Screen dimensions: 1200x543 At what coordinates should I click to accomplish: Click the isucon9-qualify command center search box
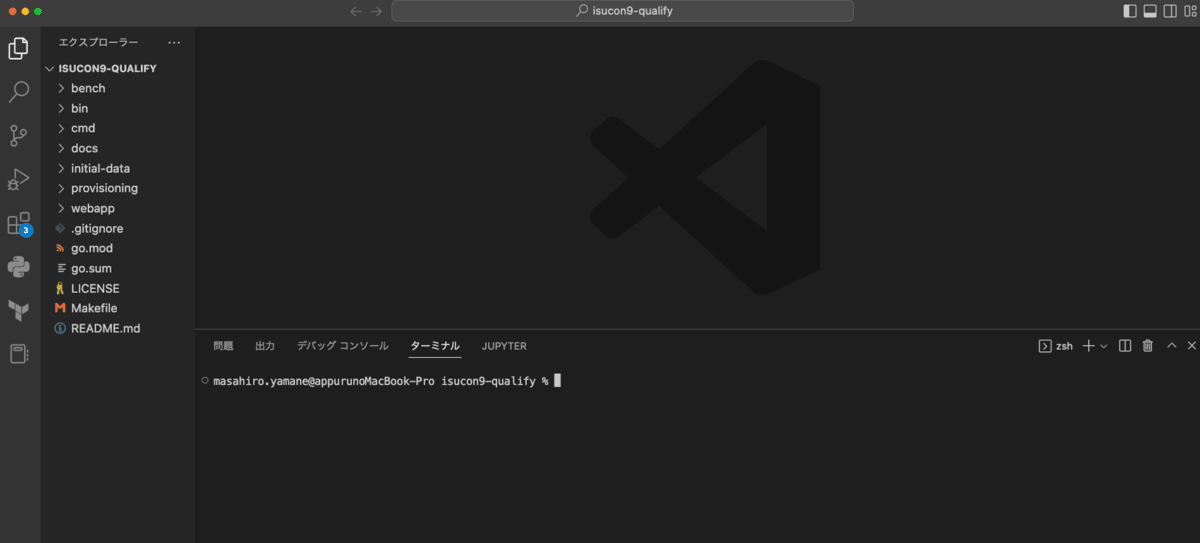(622, 11)
